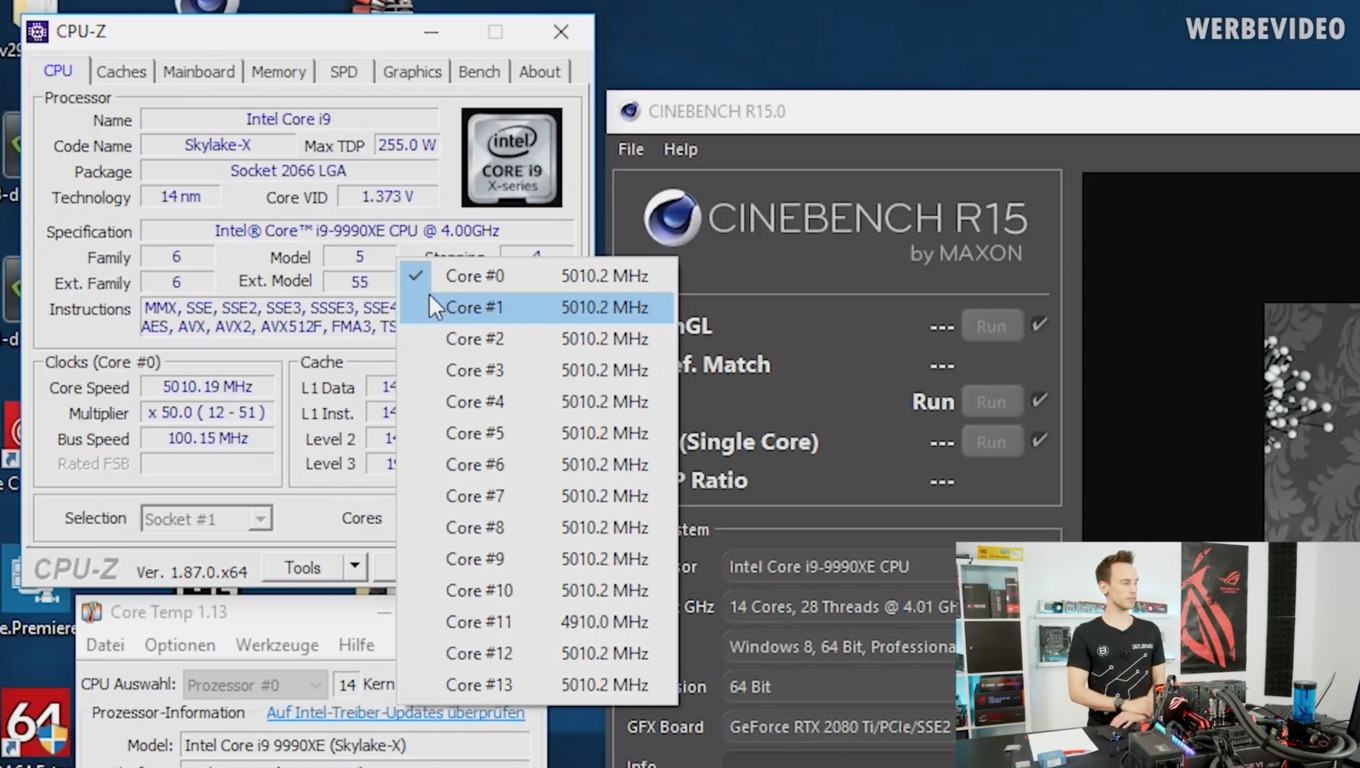Click the Core VID 1.373 V value
1360x768 pixels.
(388, 197)
